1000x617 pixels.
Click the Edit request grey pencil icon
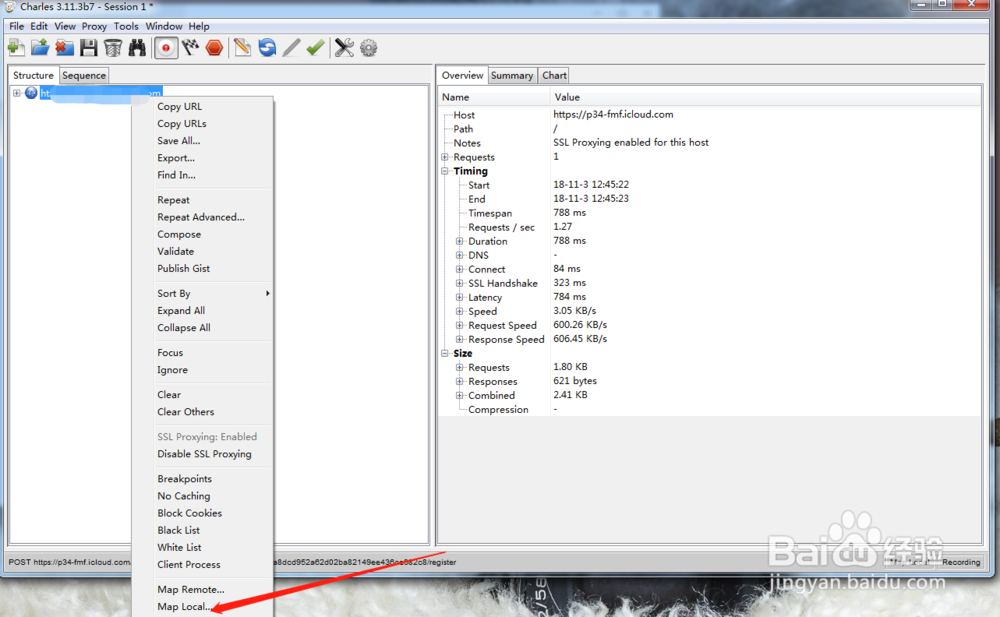[x=291, y=48]
